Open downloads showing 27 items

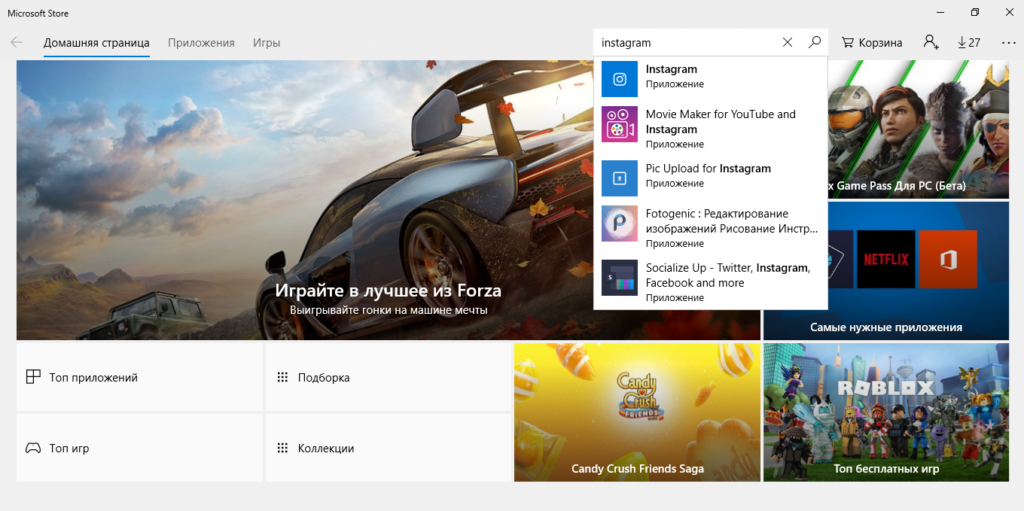969,42
